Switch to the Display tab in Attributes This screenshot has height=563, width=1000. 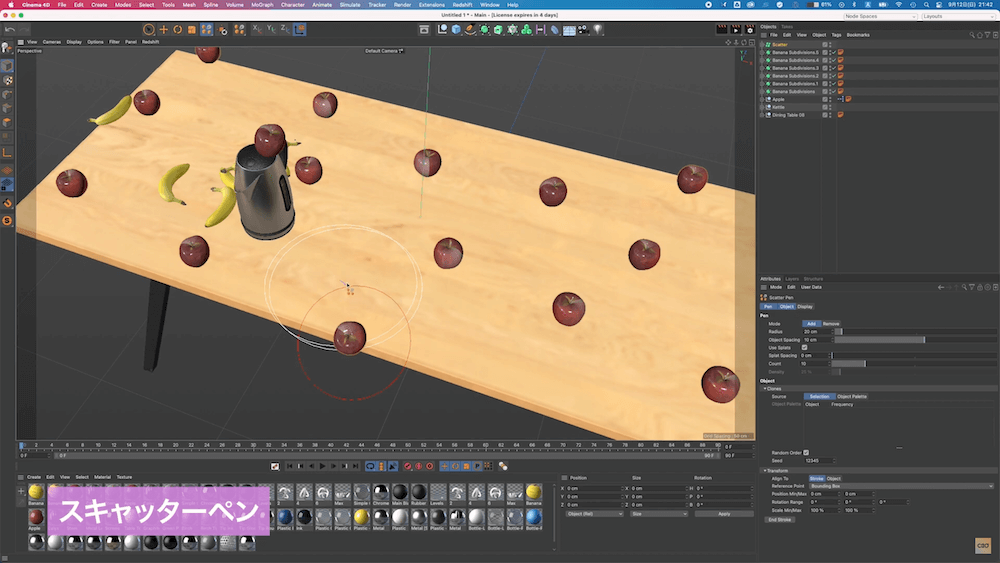pyautogui.click(x=805, y=306)
